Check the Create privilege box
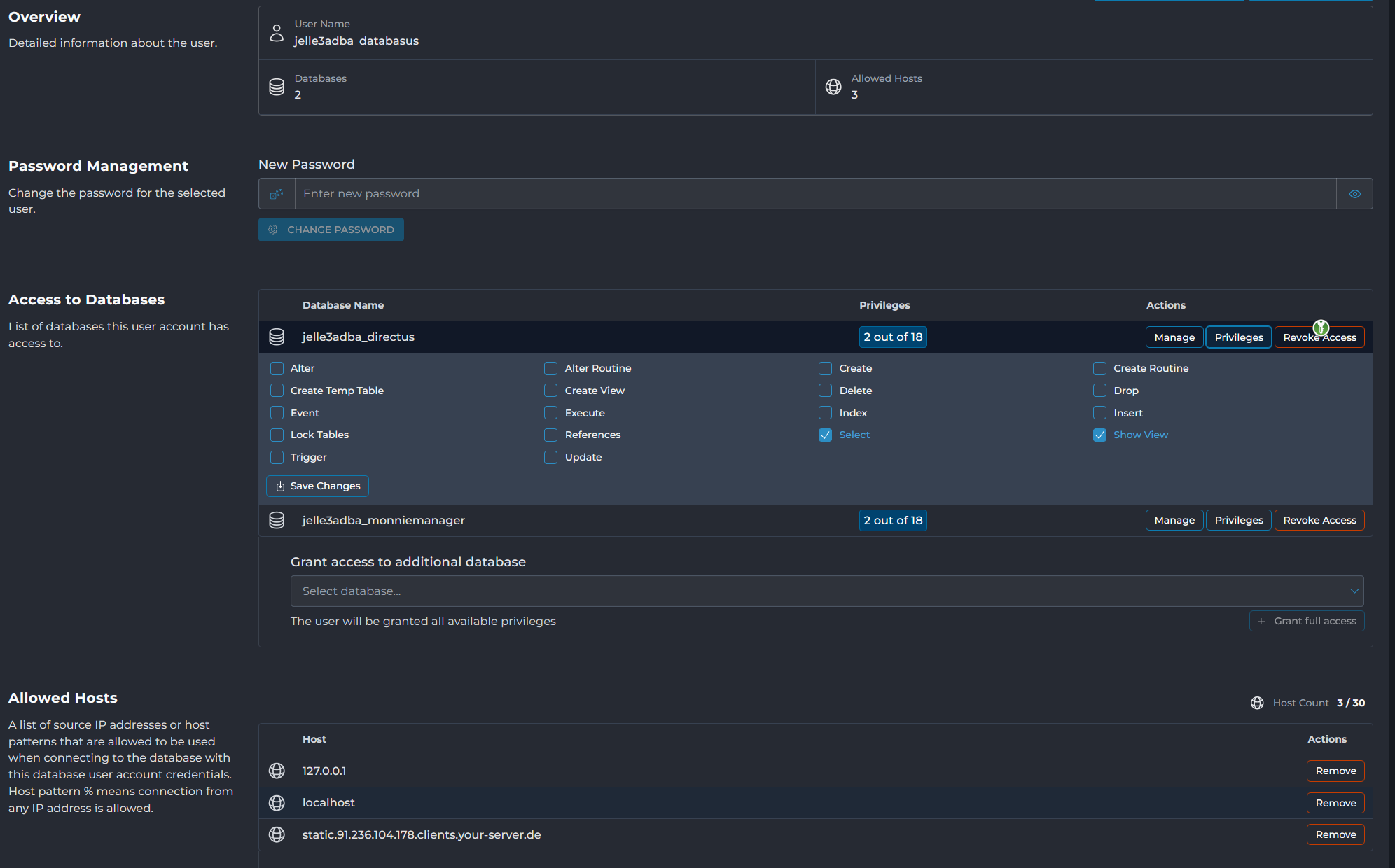 826,368
